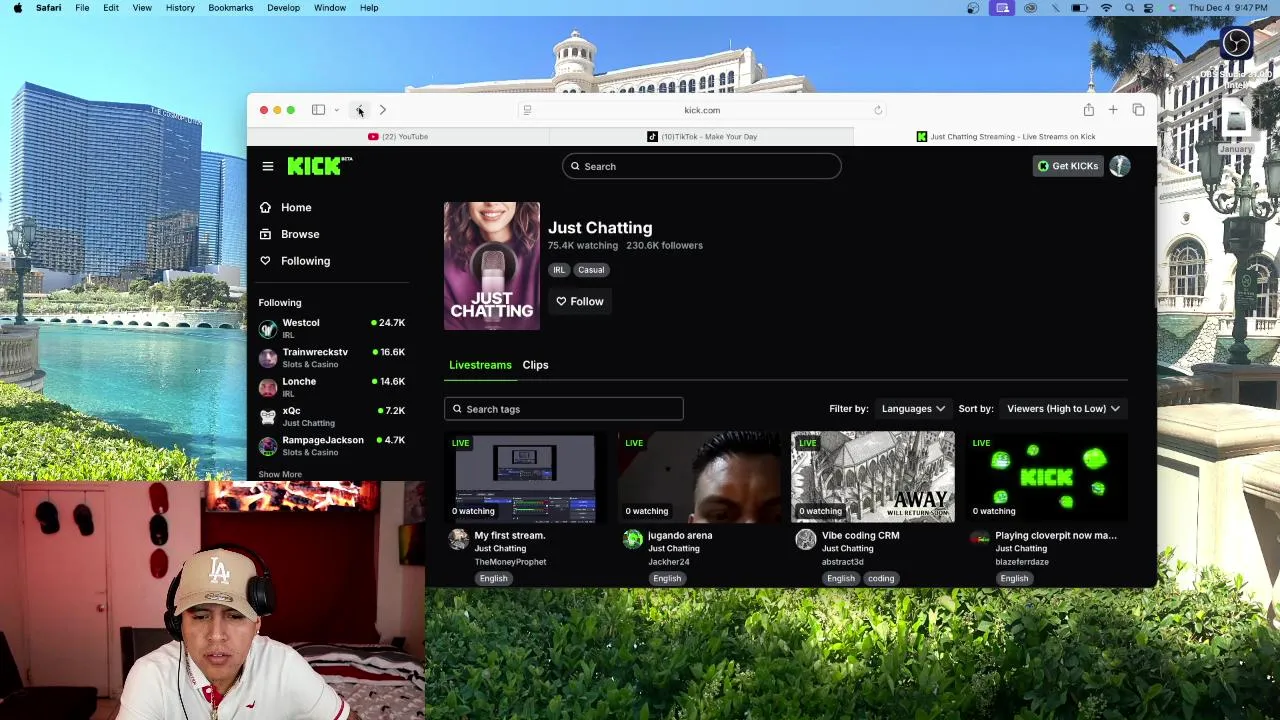Click TheMoneyProphet streamer avatar
1280x720 pixels.
tap(458, 540)
